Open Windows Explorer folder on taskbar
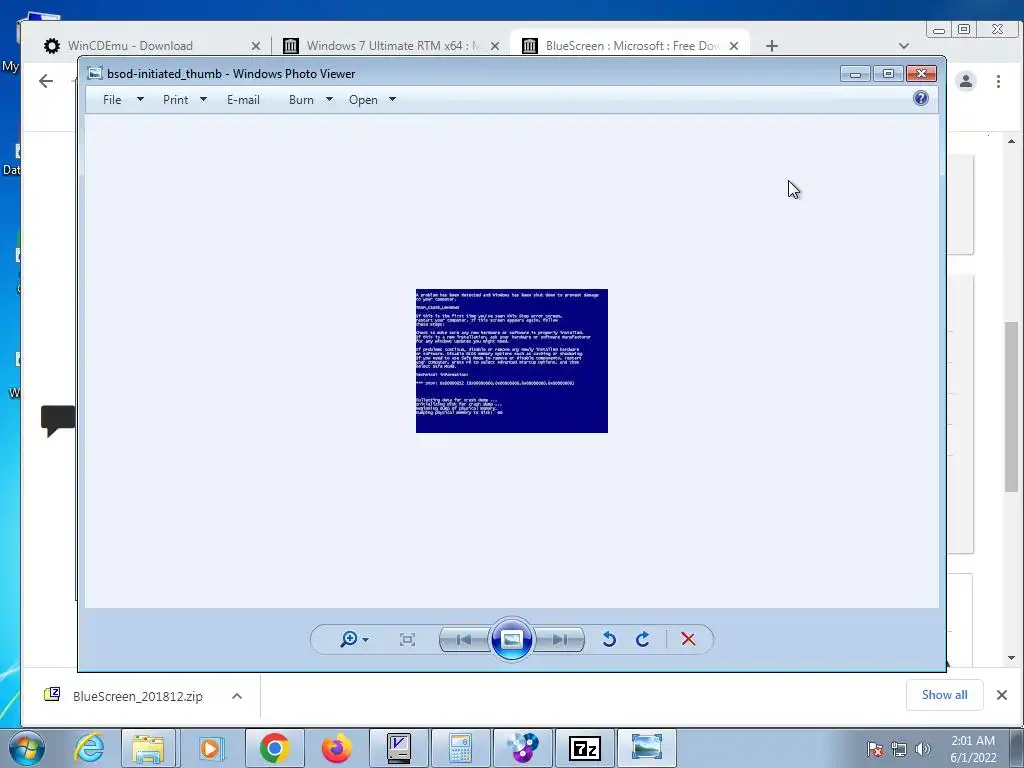The image size is (1024, 768). (x=148, y=748)
